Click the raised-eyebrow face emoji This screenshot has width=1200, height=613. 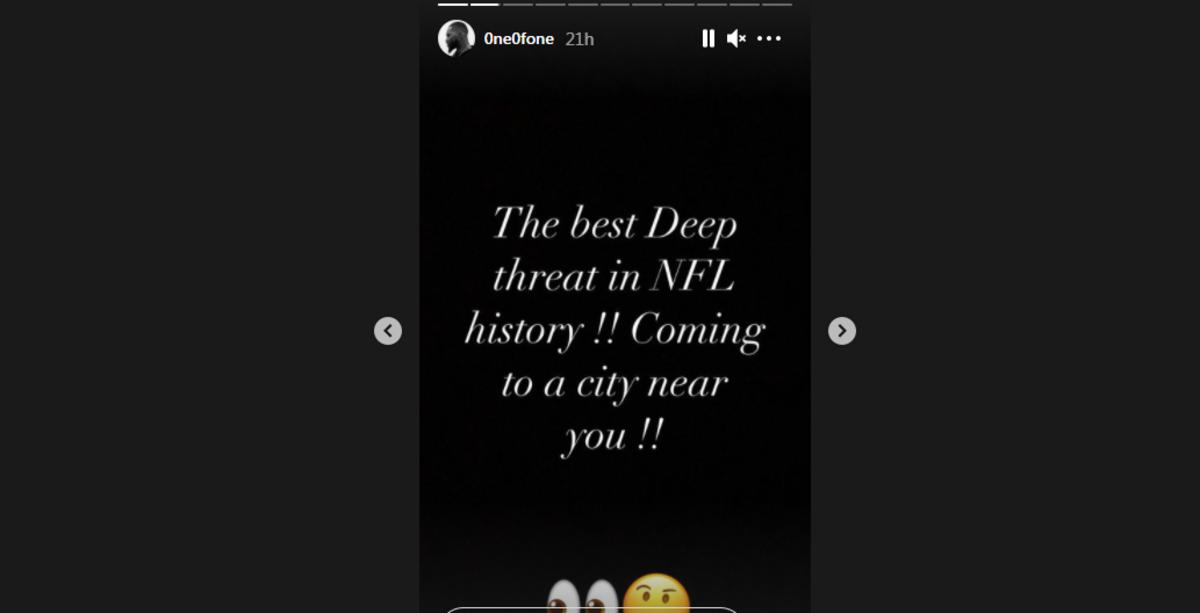[656, 594]
